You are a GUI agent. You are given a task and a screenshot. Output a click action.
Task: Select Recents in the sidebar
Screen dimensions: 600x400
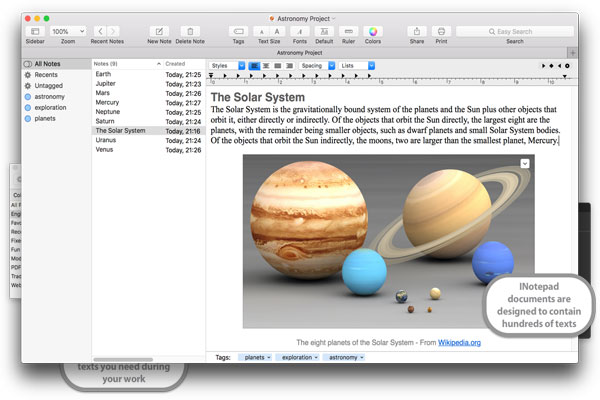point(46,74)
